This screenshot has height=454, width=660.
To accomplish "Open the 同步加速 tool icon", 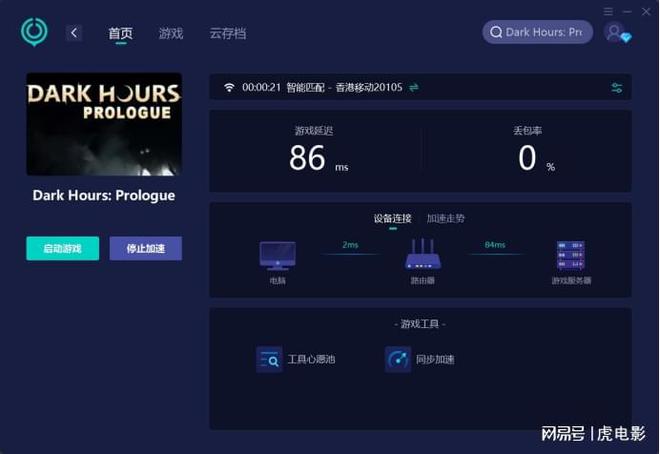I will pyautogui.click(x=398, y=359).
